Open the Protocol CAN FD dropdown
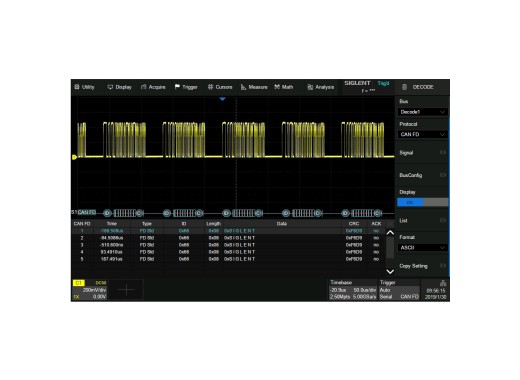Screen dimensions: 520x380 point(422,134)
